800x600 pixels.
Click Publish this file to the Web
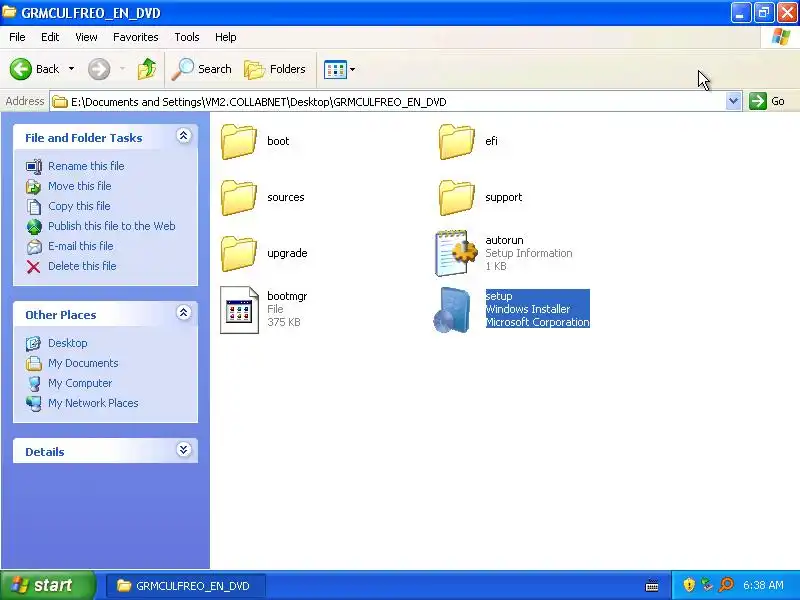coord(112,226)
